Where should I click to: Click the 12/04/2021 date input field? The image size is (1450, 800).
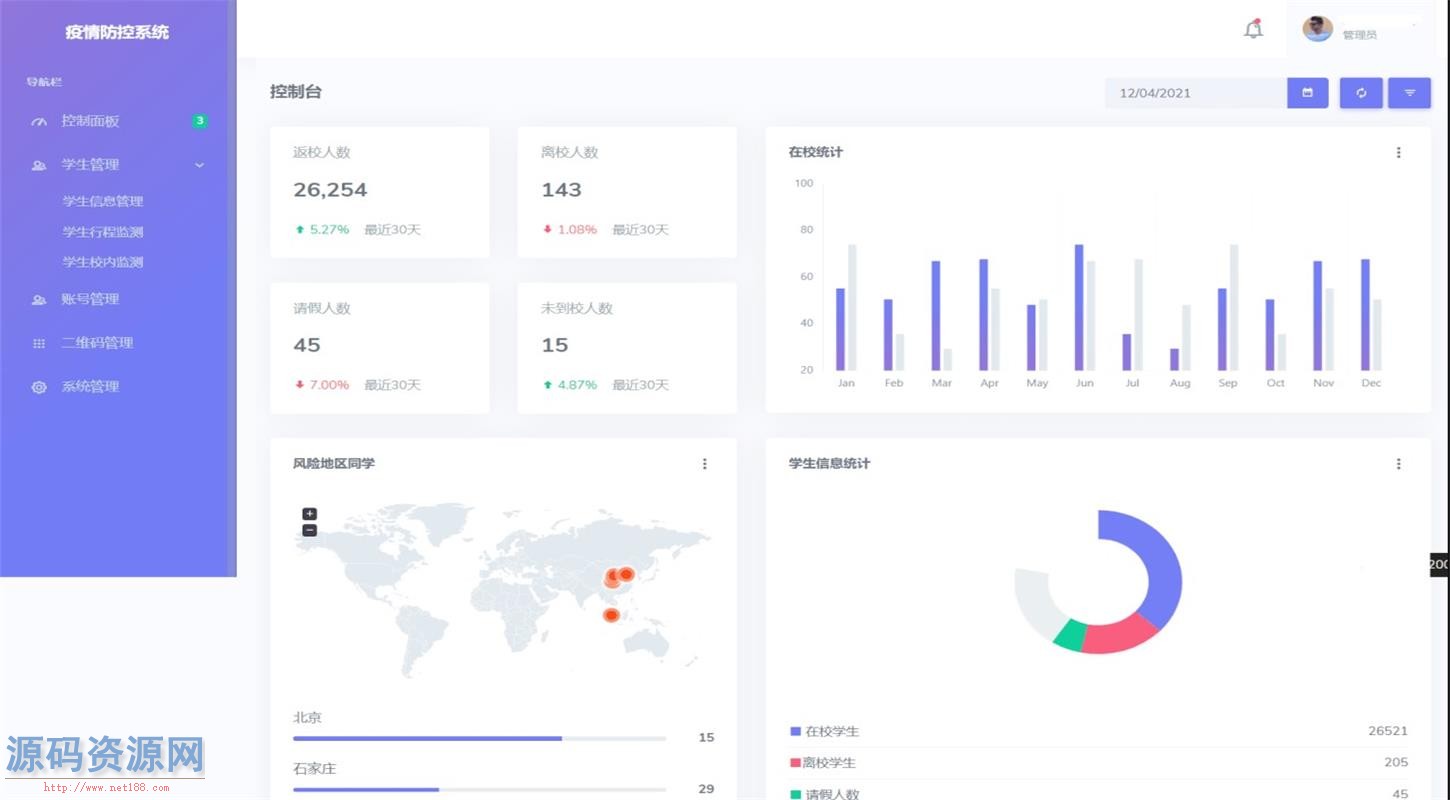pyautogui.click(x=1180, y=92)
